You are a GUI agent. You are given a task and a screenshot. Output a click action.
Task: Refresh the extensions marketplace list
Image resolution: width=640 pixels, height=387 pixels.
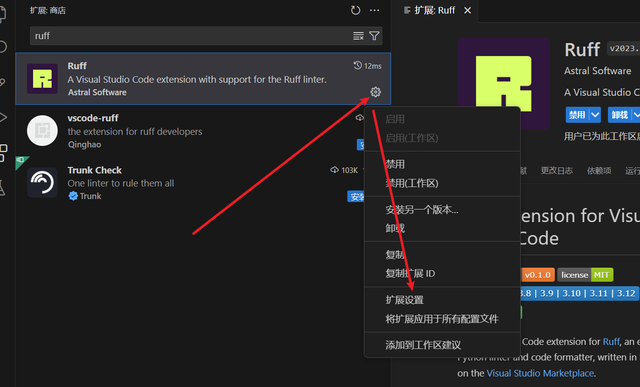tap(356, 10)
